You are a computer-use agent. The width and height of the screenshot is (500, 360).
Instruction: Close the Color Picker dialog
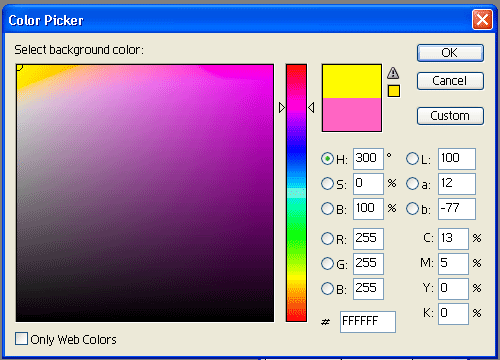(x=482, y=20)
